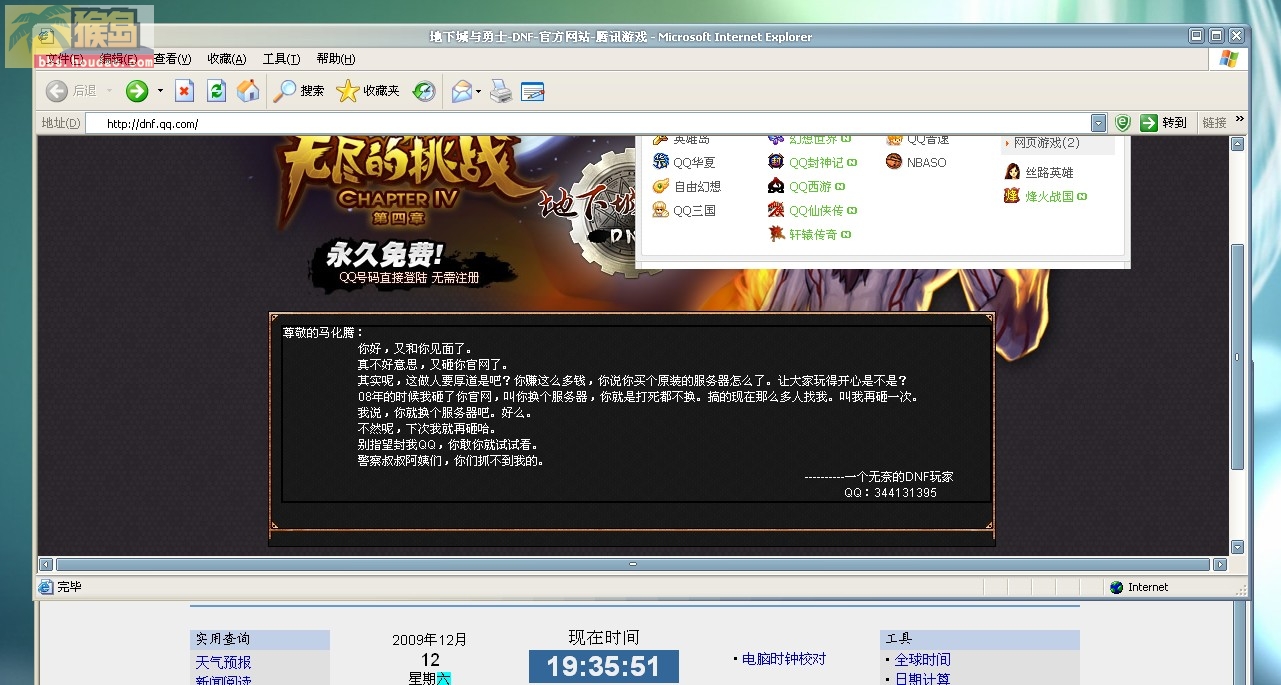Open the 自由幻想 game link
1281x685 pixels.
(x=697, y=186)
